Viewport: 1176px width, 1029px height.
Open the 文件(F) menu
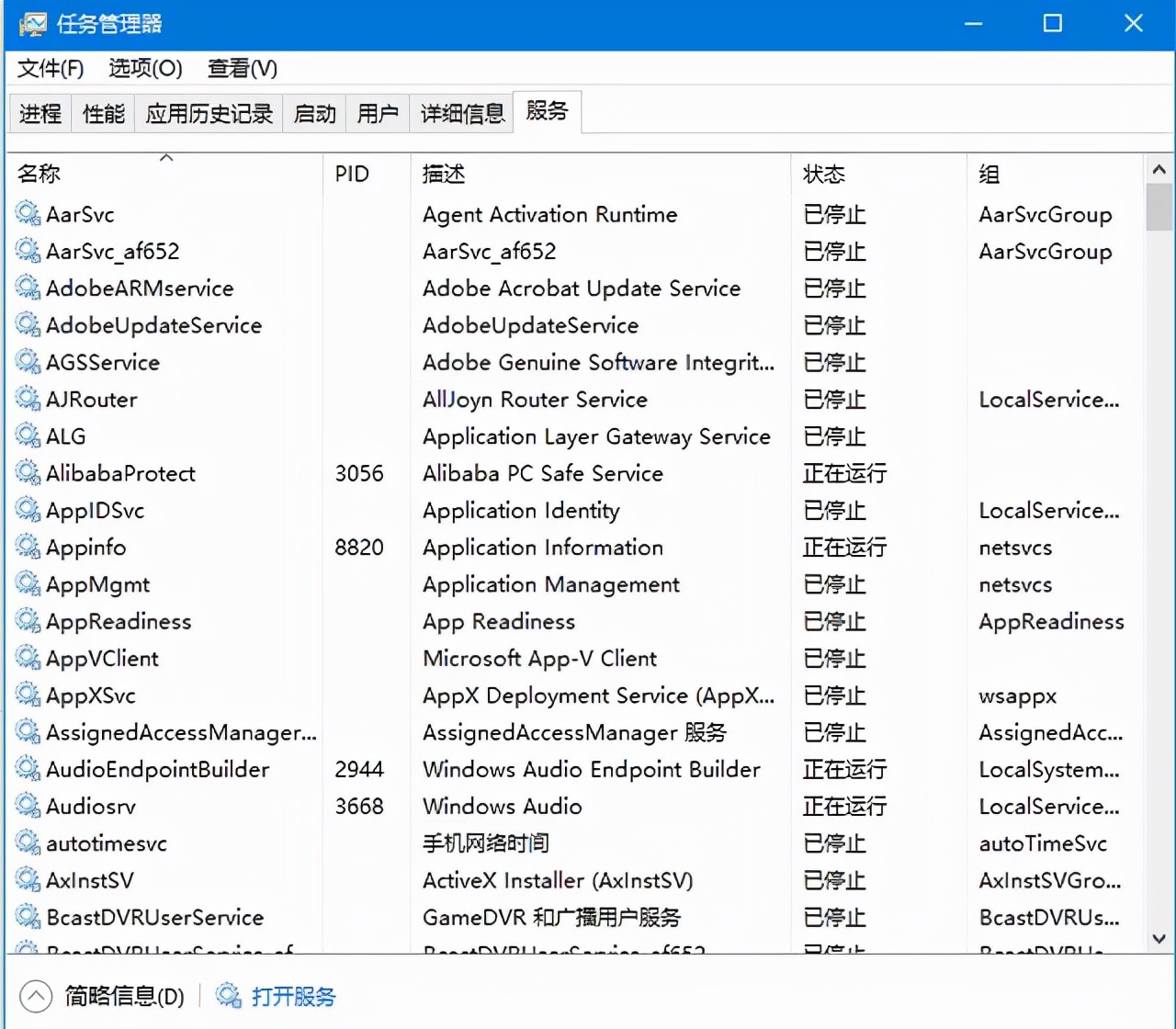point(50,68)
